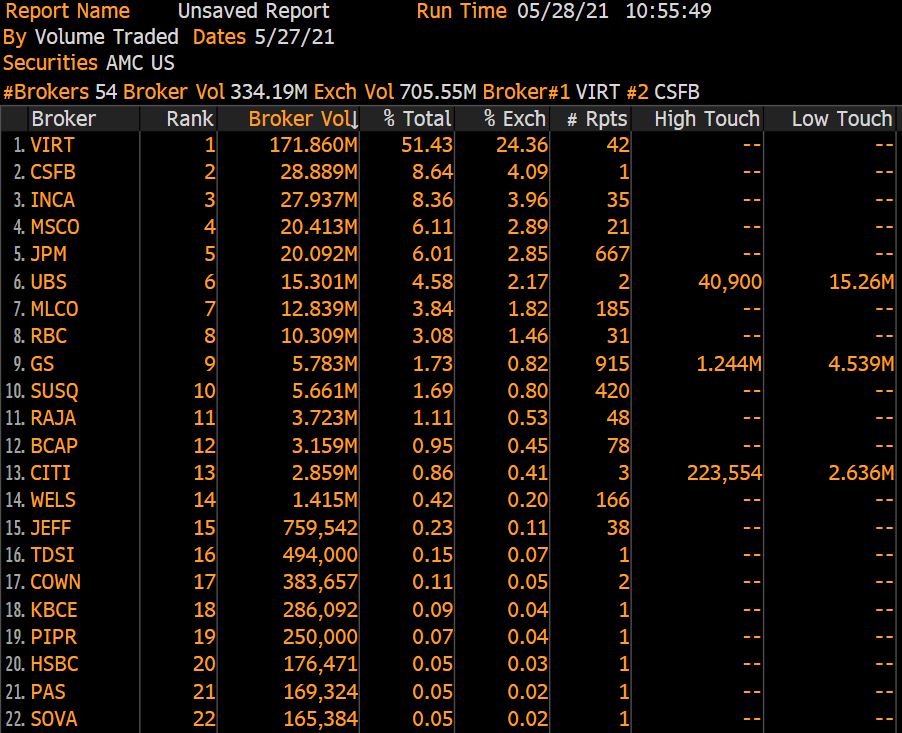Click JEFF broker volume 759,542
The height and width of the screenshot is (733, 902).
pos(320,527)
